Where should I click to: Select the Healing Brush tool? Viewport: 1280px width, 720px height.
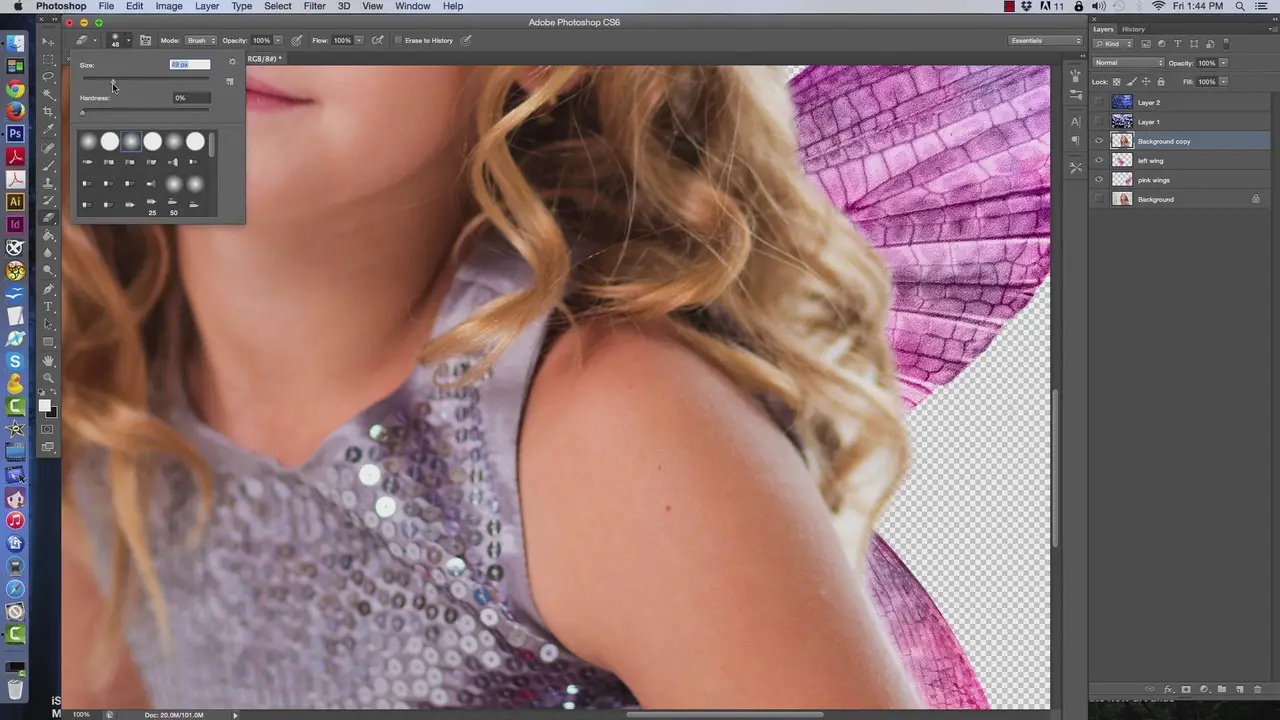tap(47, 148)
